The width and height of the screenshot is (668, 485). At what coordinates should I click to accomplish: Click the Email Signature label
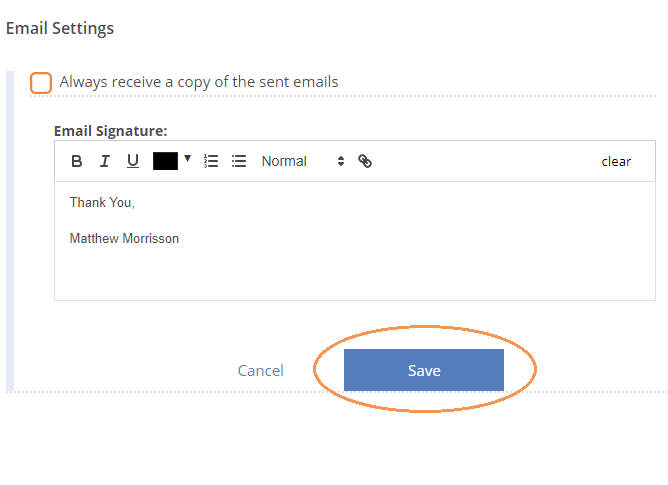pyautogui.click(x=111, y=131)
